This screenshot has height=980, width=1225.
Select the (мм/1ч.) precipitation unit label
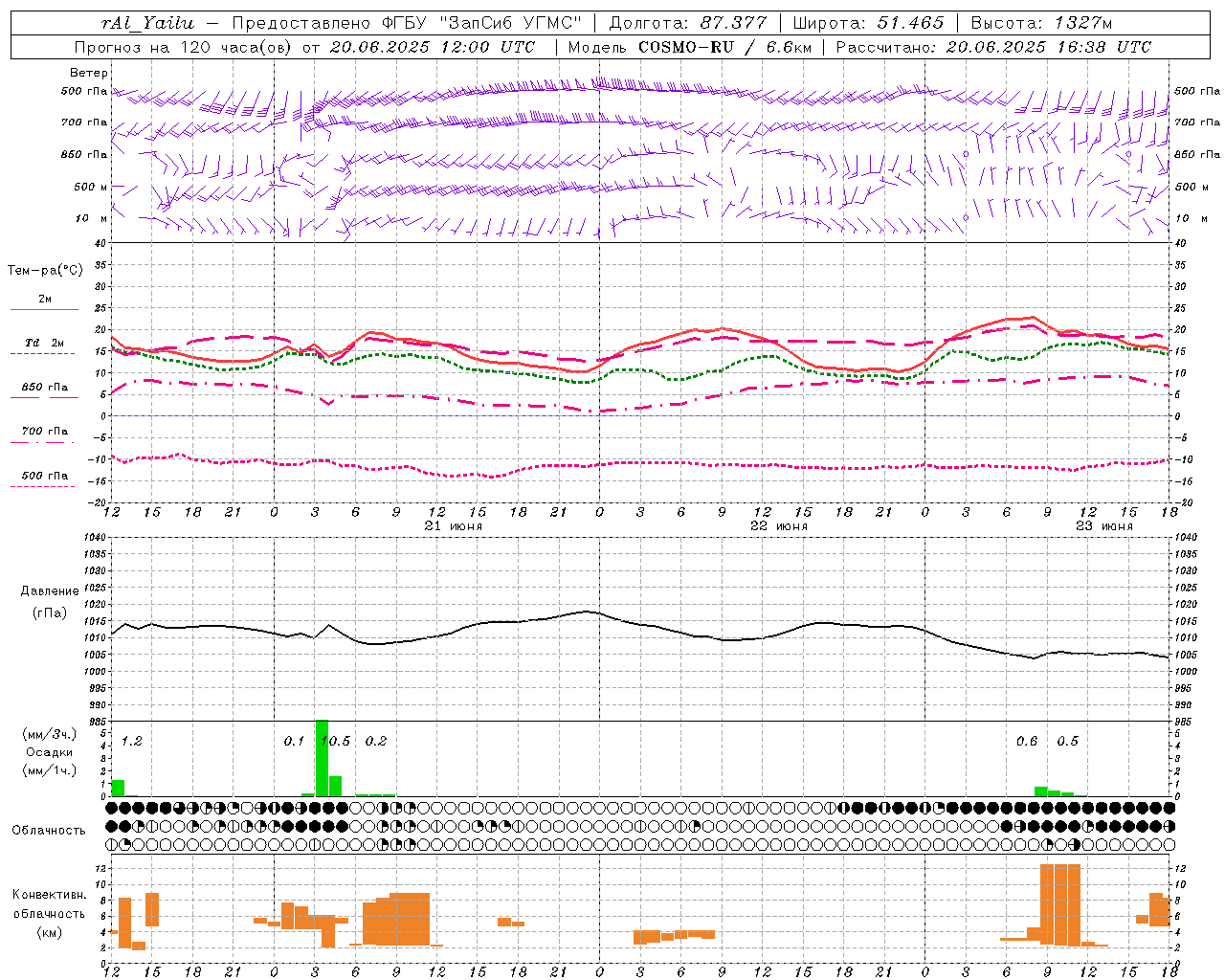[49, 770]
